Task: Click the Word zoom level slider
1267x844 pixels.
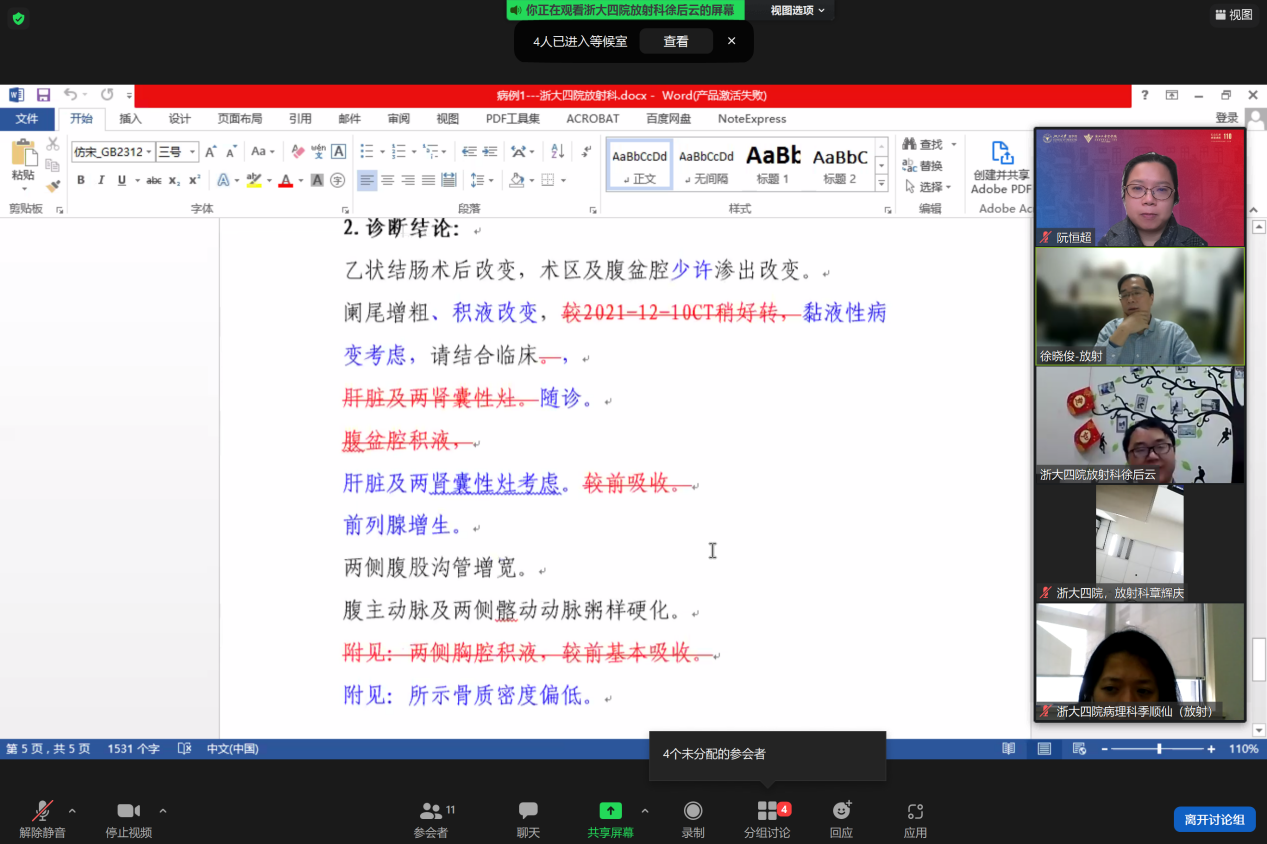Action: click(x=1159, y=749)
